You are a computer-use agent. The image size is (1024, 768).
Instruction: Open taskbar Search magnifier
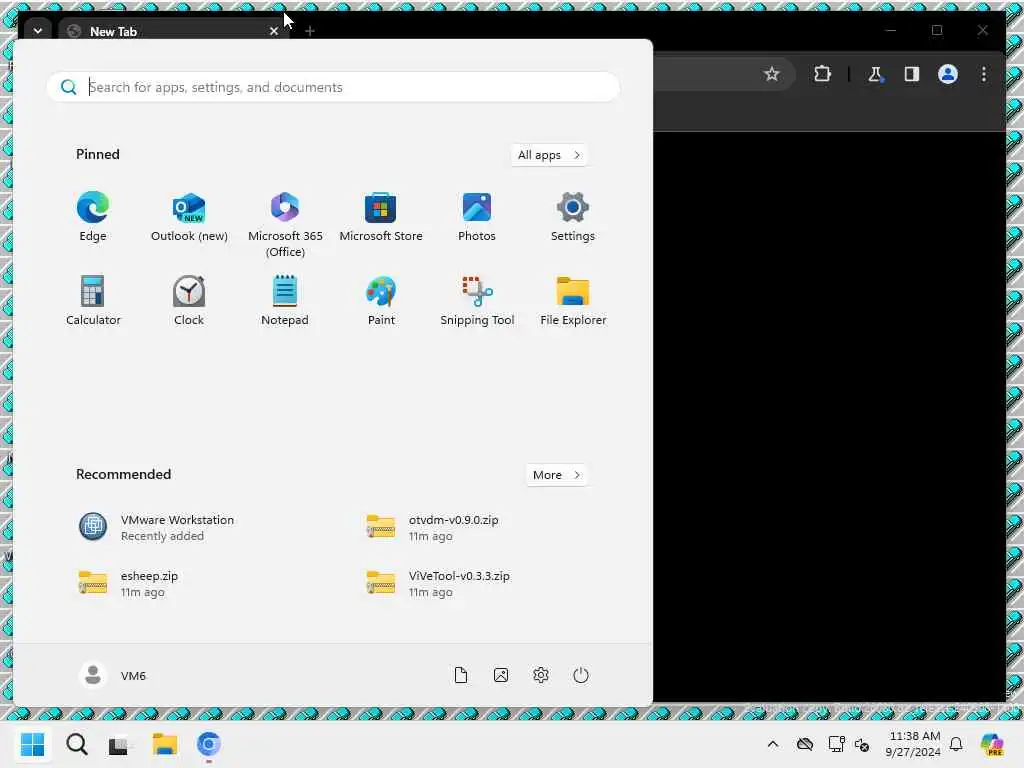point(76,744)
